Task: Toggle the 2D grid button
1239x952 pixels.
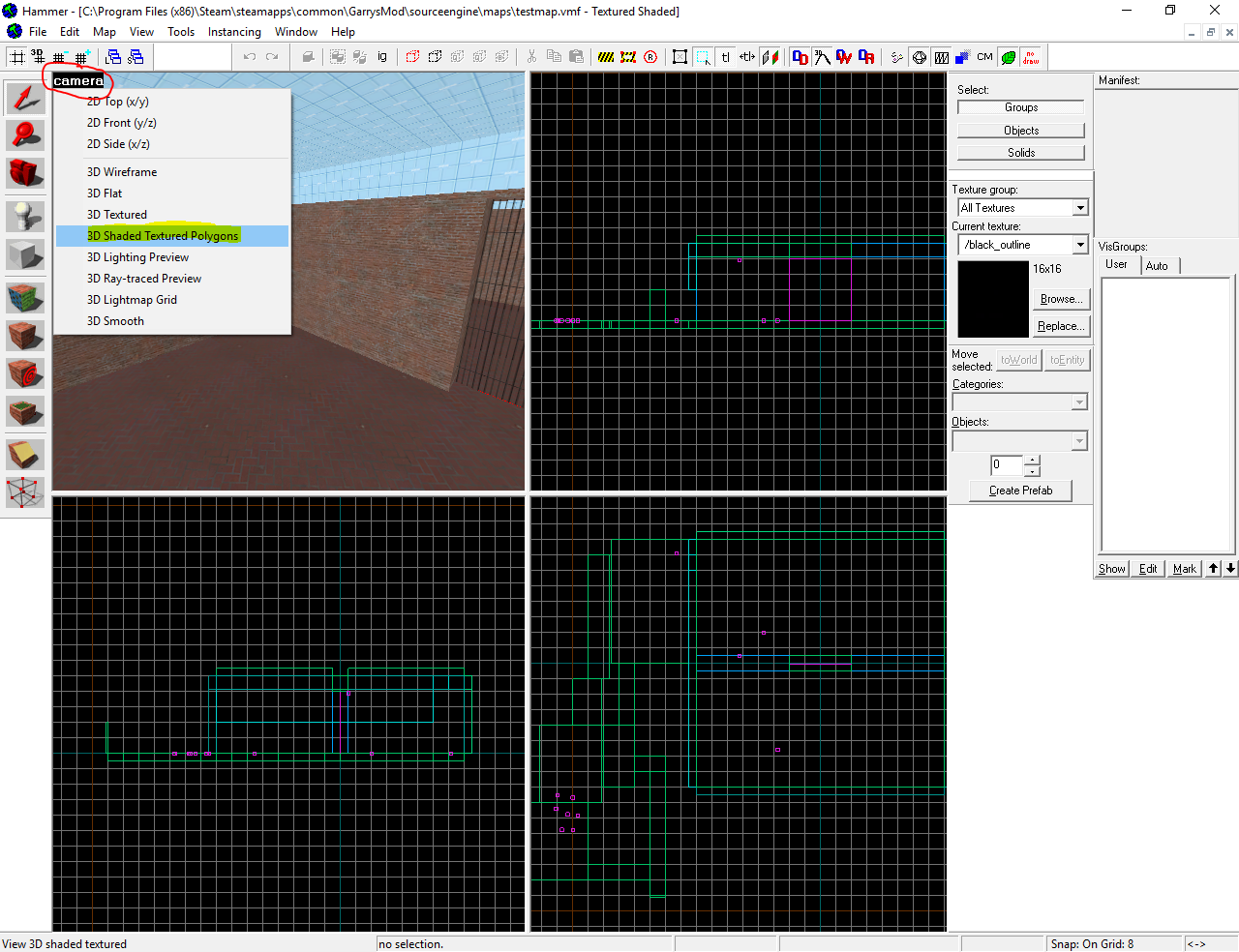Action: coord(16,57)
